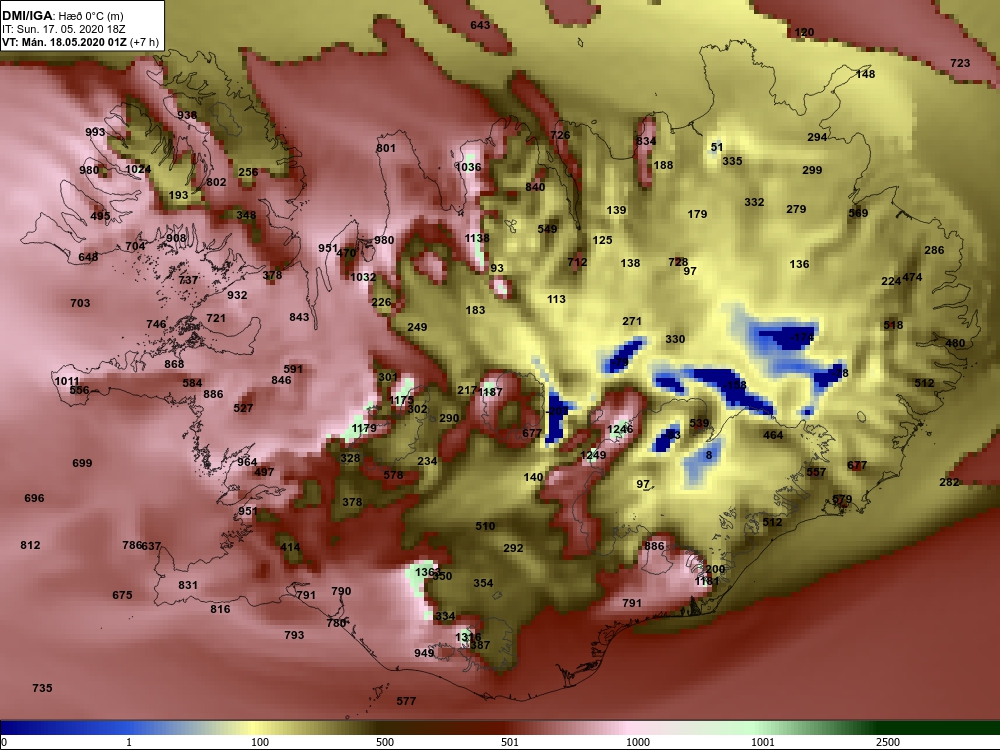The height and width of the screenshot is (750, 1000).
Task: Click the map value 1024
Action: (138, 169)
